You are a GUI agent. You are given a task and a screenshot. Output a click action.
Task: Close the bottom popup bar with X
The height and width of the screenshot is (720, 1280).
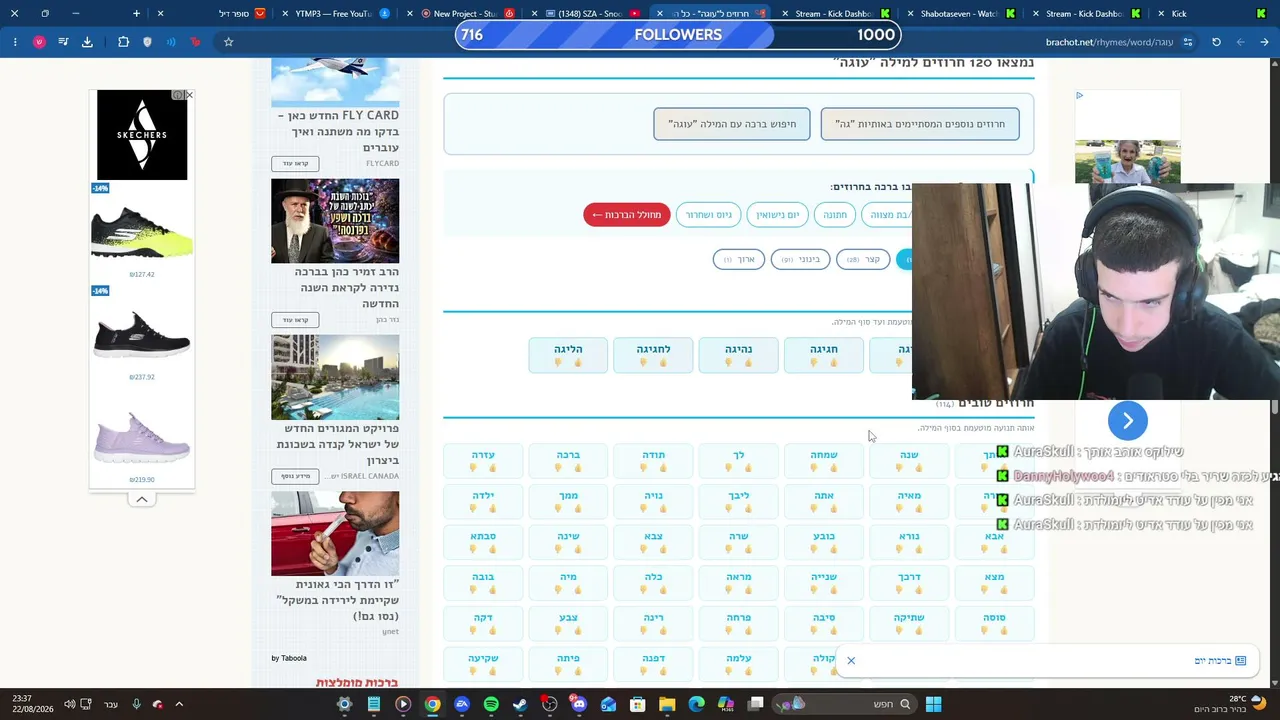(x=851, y=660)
